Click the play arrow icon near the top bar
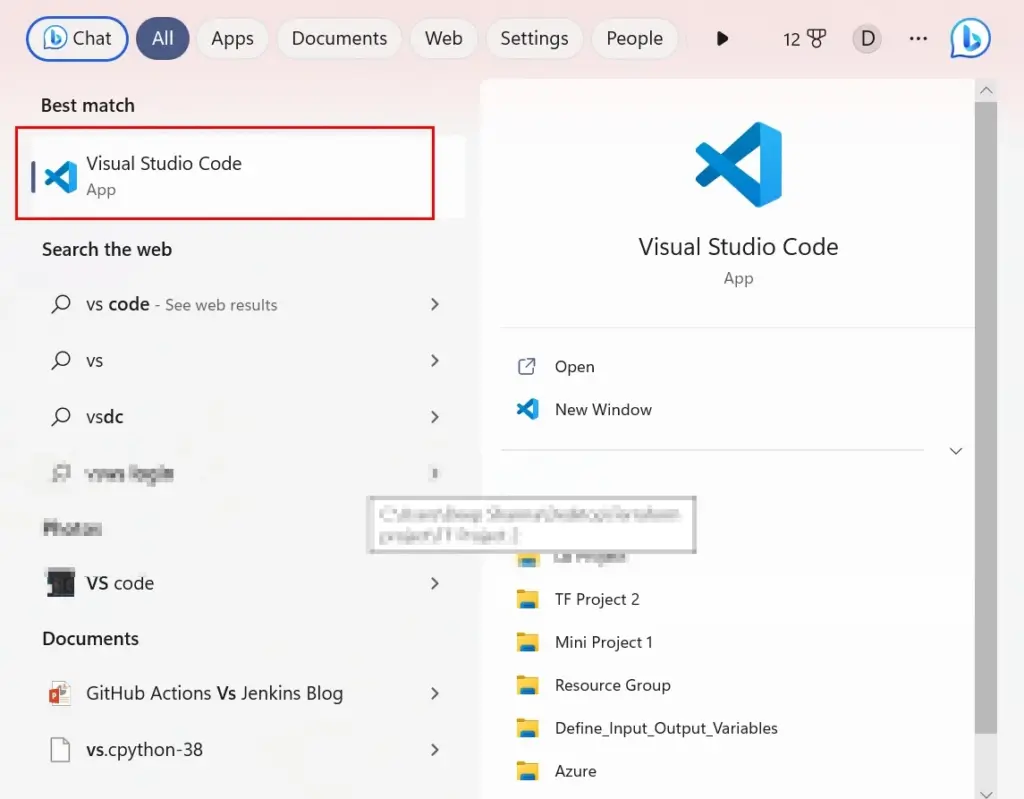 click(x=722, y=38)
